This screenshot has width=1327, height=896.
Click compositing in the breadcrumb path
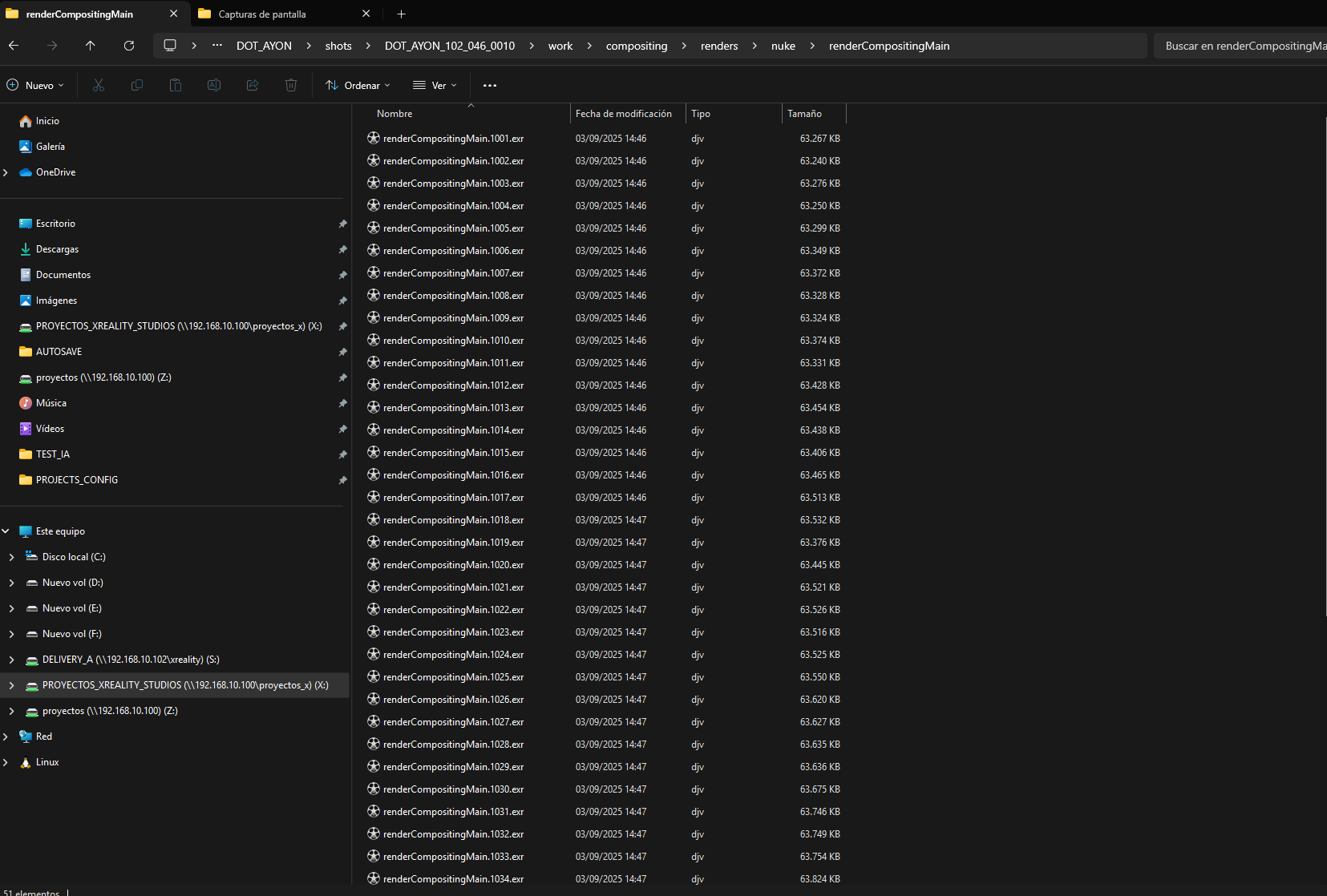[x=636, y=46]
